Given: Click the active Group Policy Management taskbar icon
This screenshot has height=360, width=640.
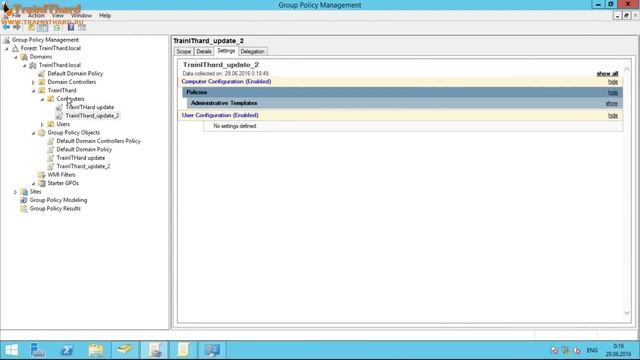Looking at the screenshot, I should (154, 350).
